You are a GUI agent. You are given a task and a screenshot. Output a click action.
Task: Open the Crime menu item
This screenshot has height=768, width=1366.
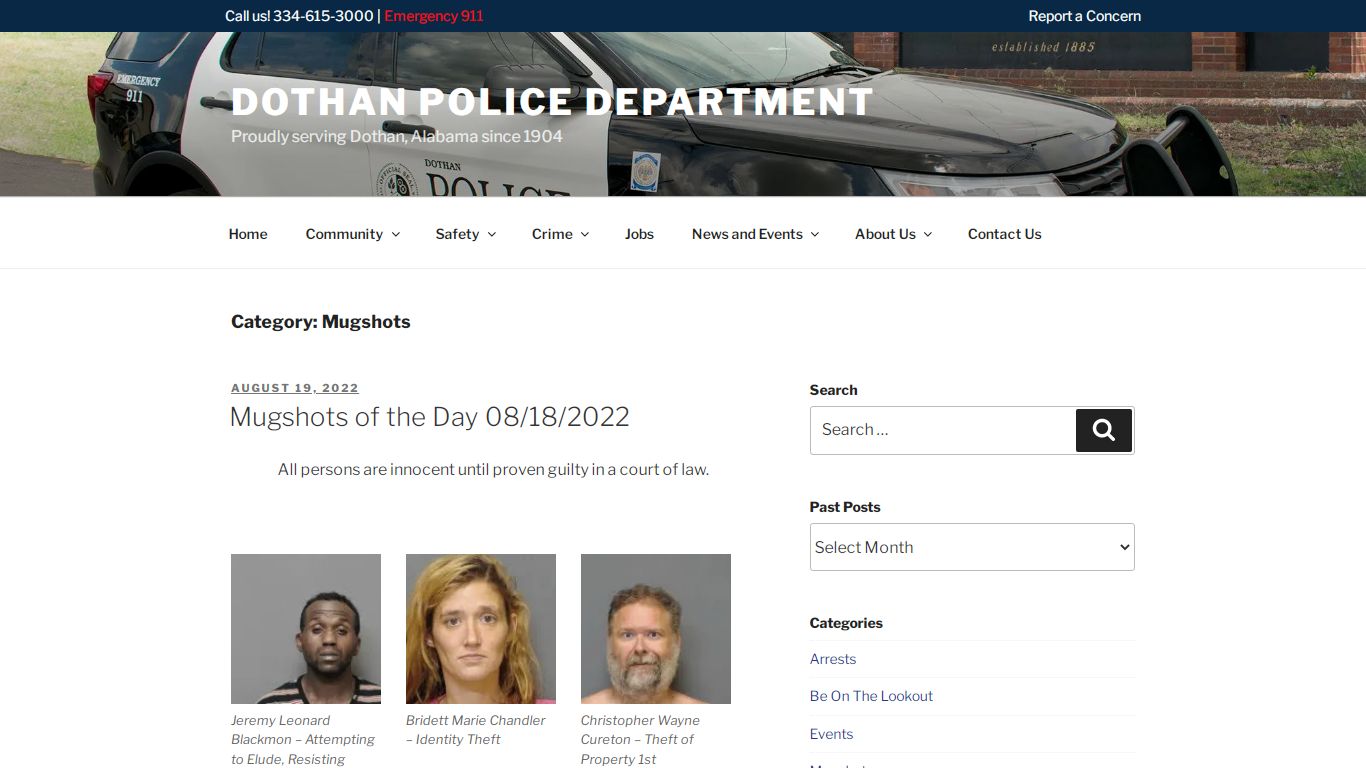[552, 234]
